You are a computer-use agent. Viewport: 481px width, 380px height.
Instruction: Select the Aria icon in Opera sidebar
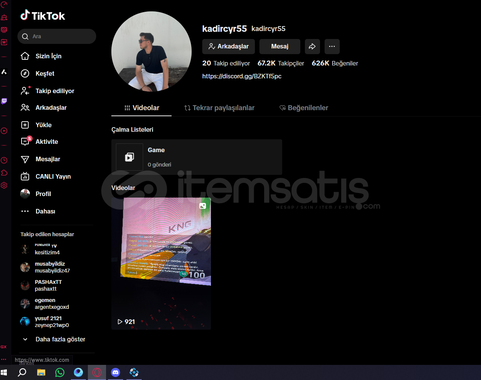click(x=4, y=72)
